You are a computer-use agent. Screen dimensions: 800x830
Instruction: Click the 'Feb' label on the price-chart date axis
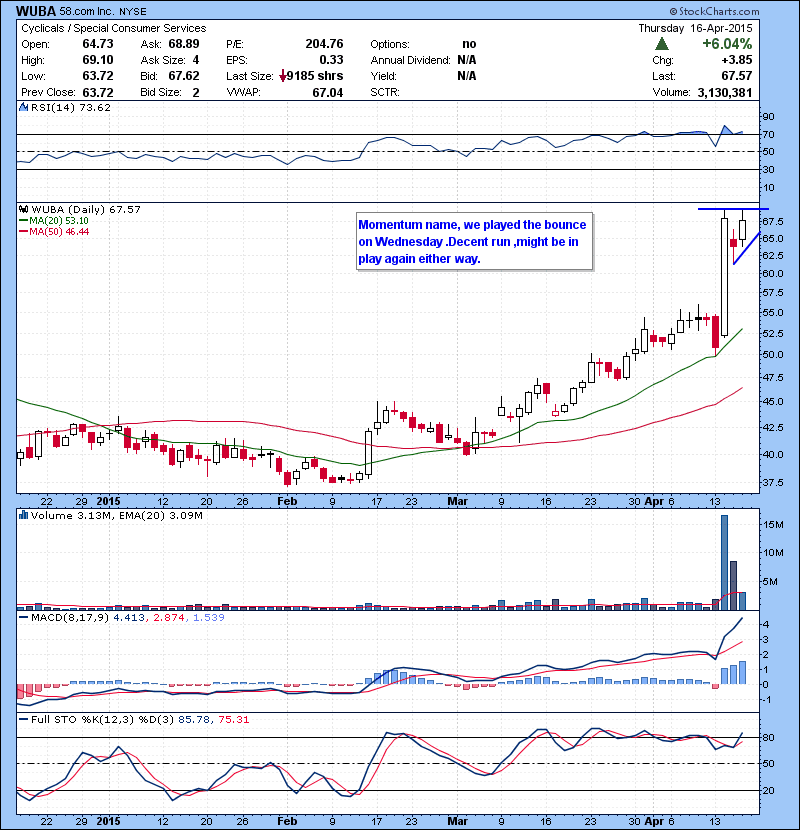coord(287,501)
